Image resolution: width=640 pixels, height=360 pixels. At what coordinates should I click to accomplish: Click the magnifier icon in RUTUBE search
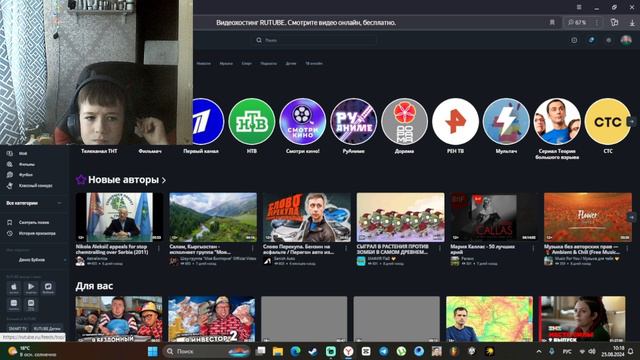(x=259, y=40)
